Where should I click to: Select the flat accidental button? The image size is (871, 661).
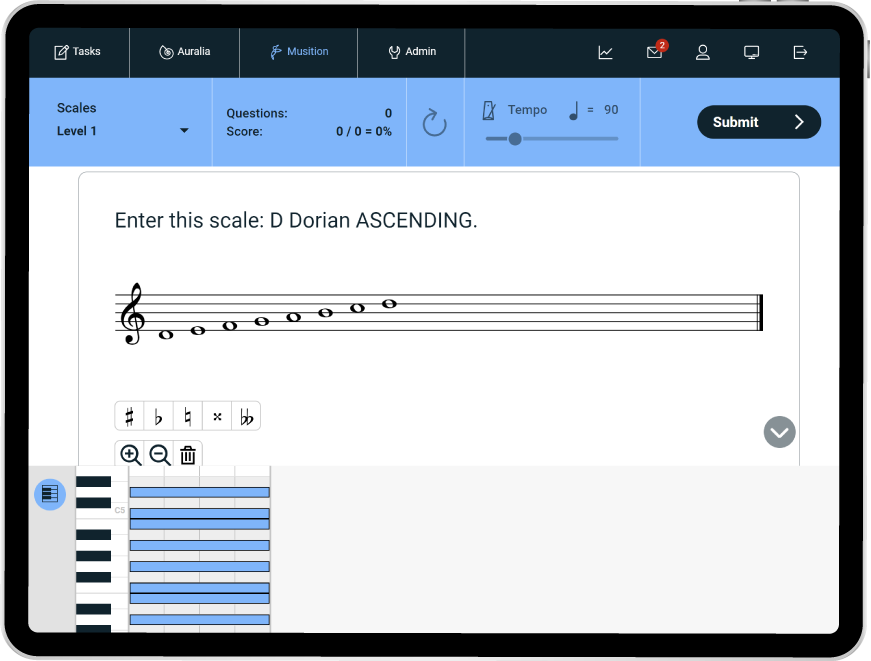tap(158, 416)
